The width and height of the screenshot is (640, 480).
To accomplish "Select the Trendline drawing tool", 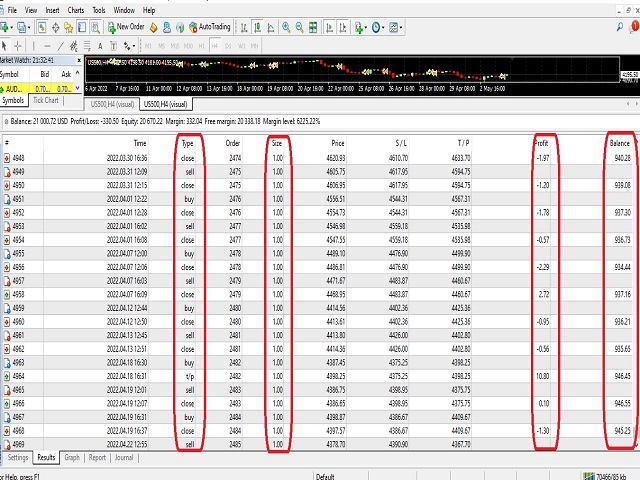I will pos(60,46).
